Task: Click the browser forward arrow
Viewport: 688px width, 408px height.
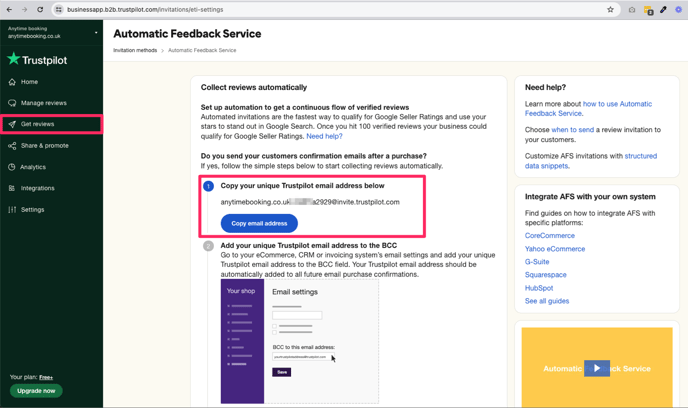Action: 25,9
